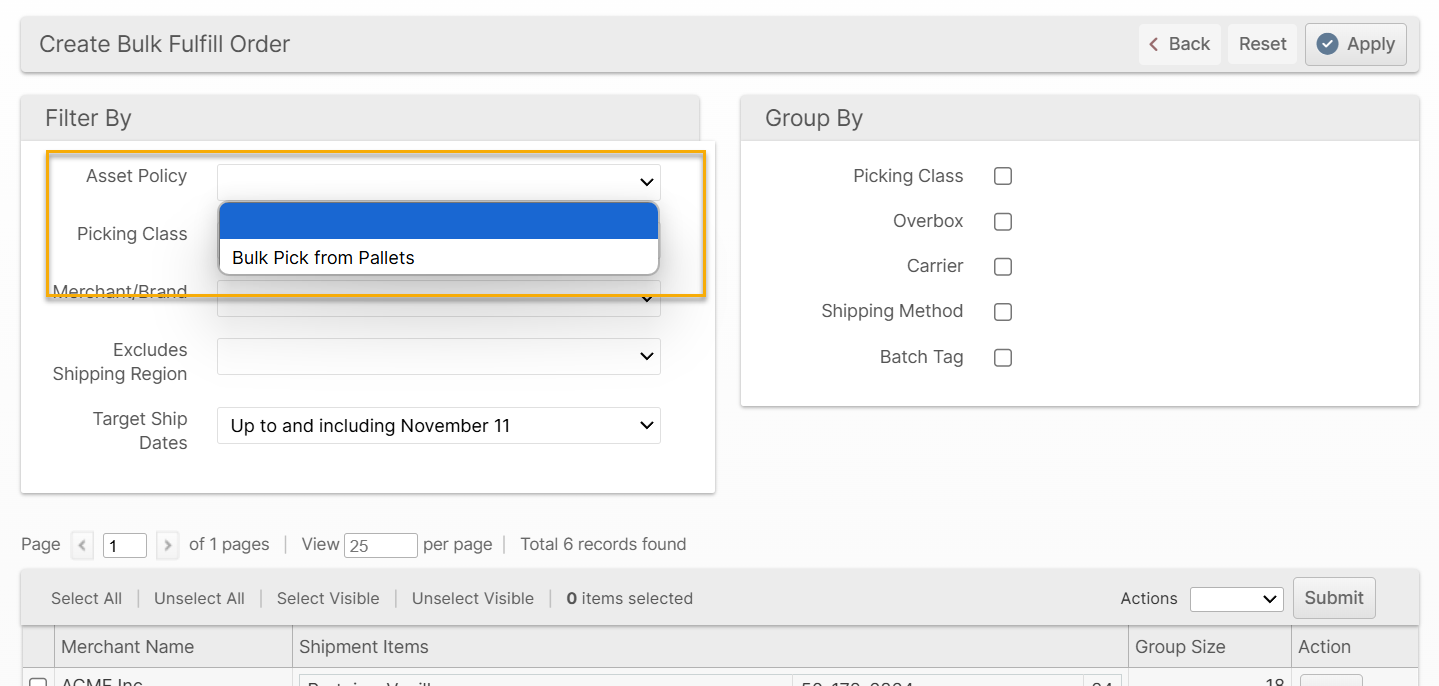The height and width of the screenshot is (686, 1439).
Task: Choose the blank highlighted dropdown option
Action: tap(438, 221)
